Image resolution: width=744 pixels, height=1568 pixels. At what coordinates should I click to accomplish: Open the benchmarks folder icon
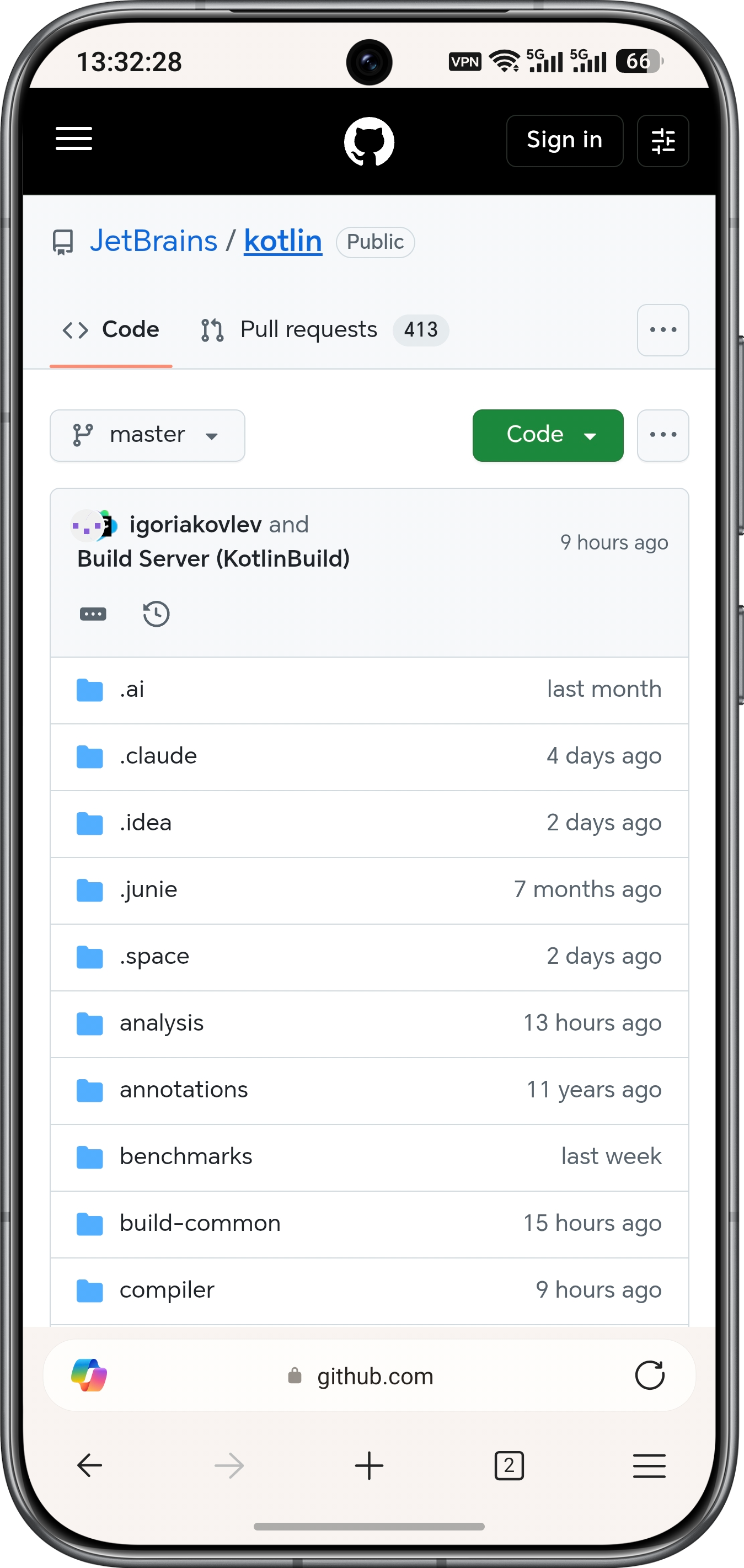click(89, 1157)
